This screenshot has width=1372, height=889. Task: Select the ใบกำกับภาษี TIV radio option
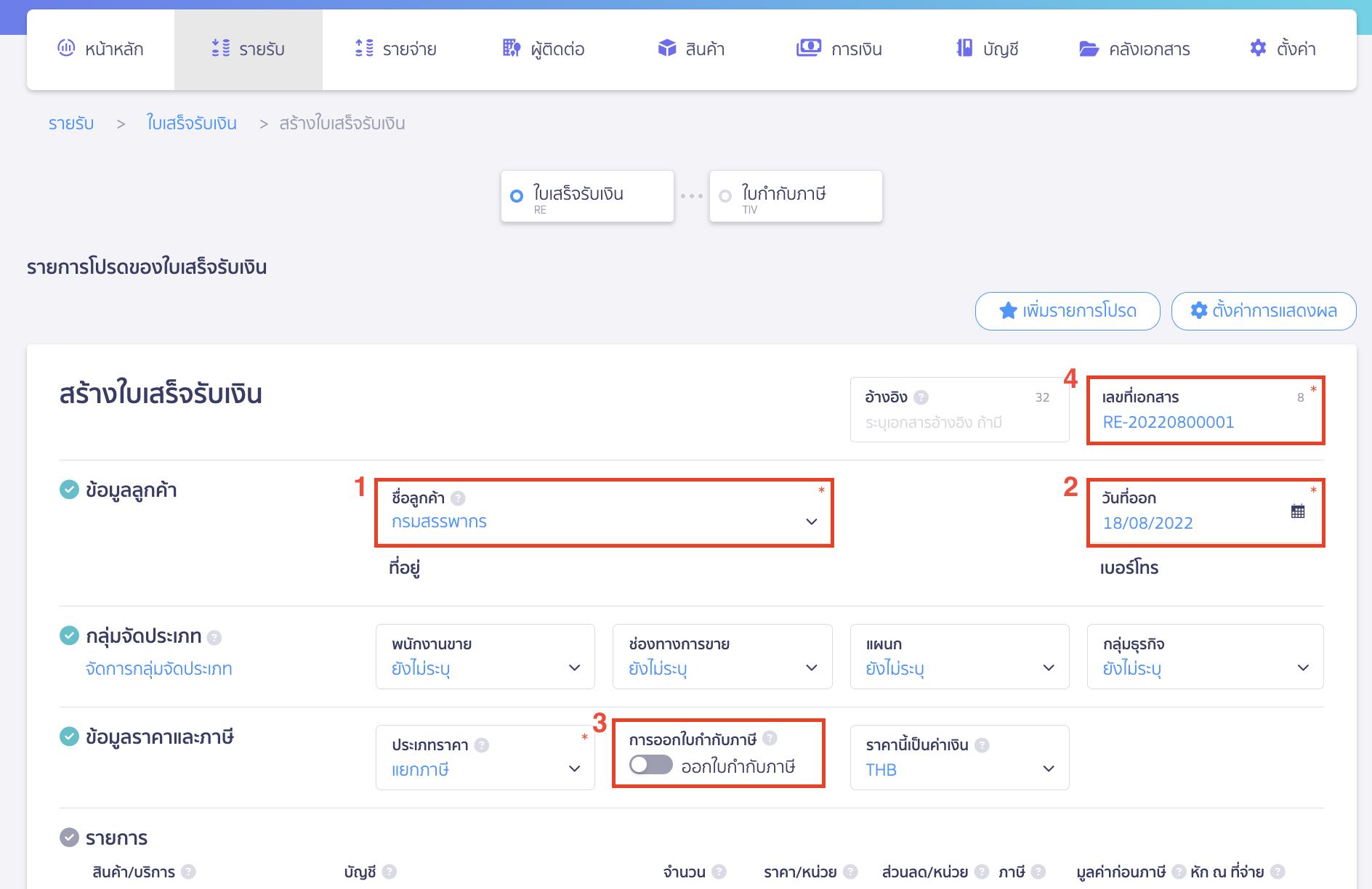(x=725, y=196)
